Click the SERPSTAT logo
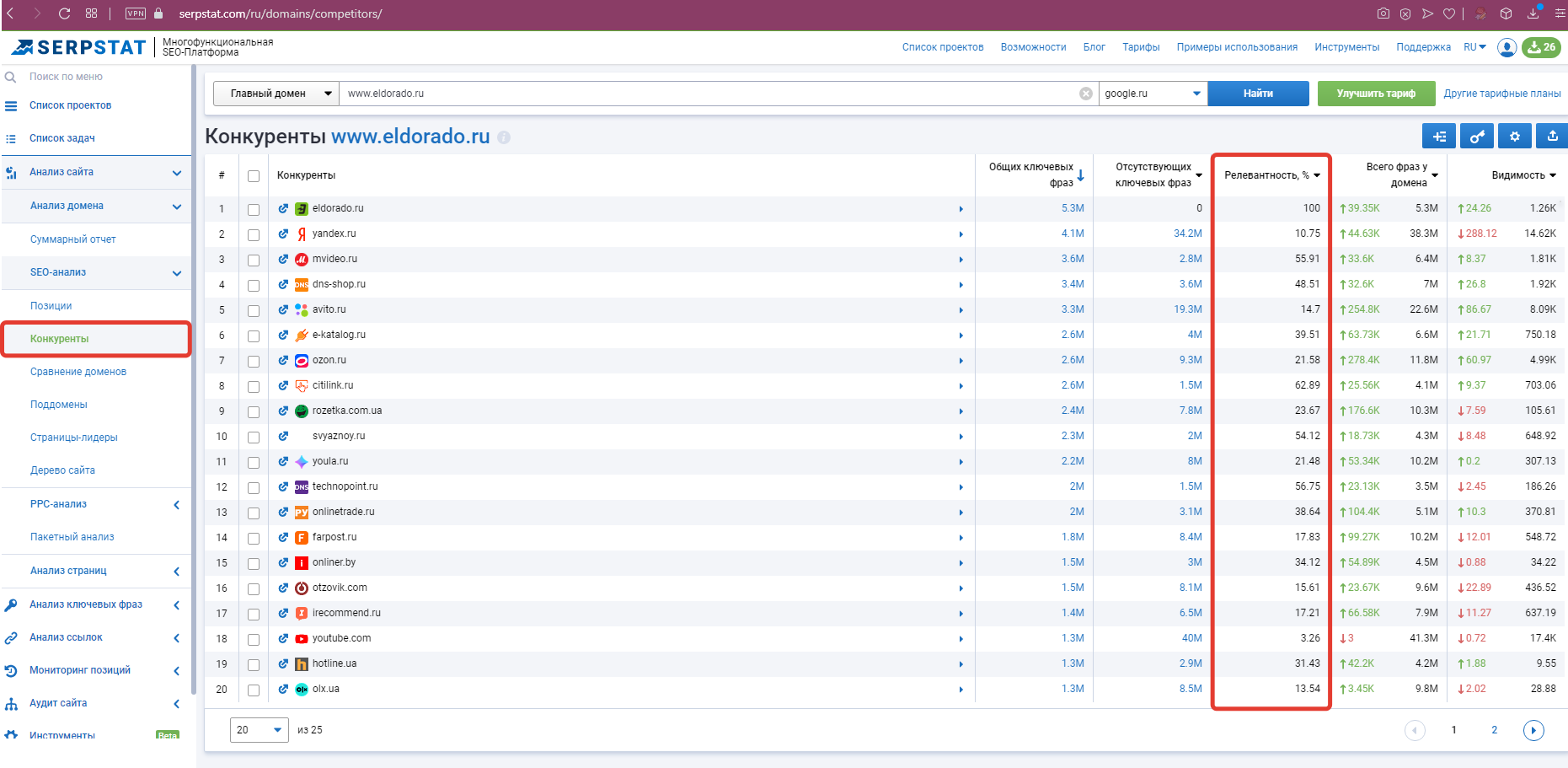The height and width of the screenshot is (768, 1568). pos(79,47)
